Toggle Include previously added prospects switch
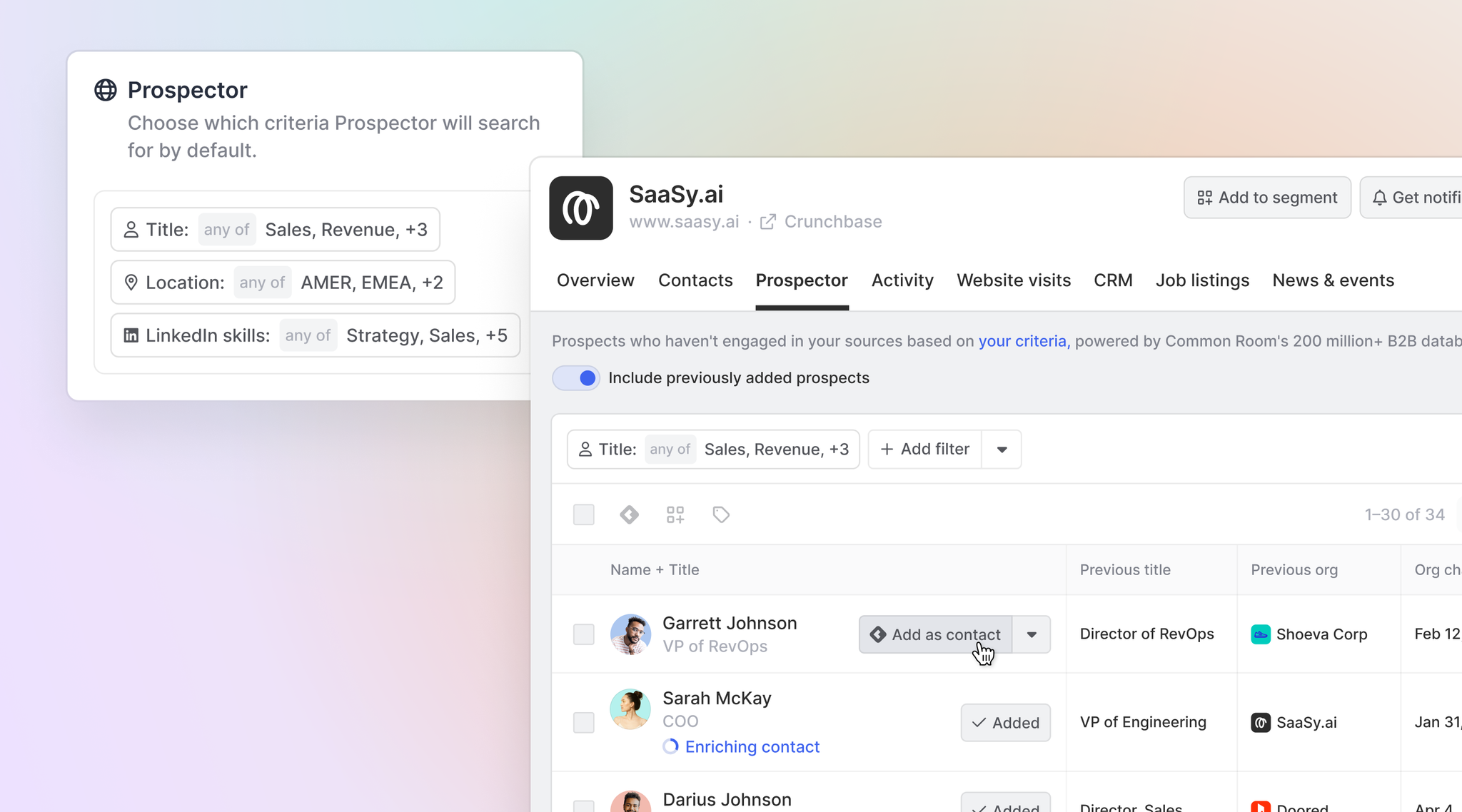 [577, 377]
